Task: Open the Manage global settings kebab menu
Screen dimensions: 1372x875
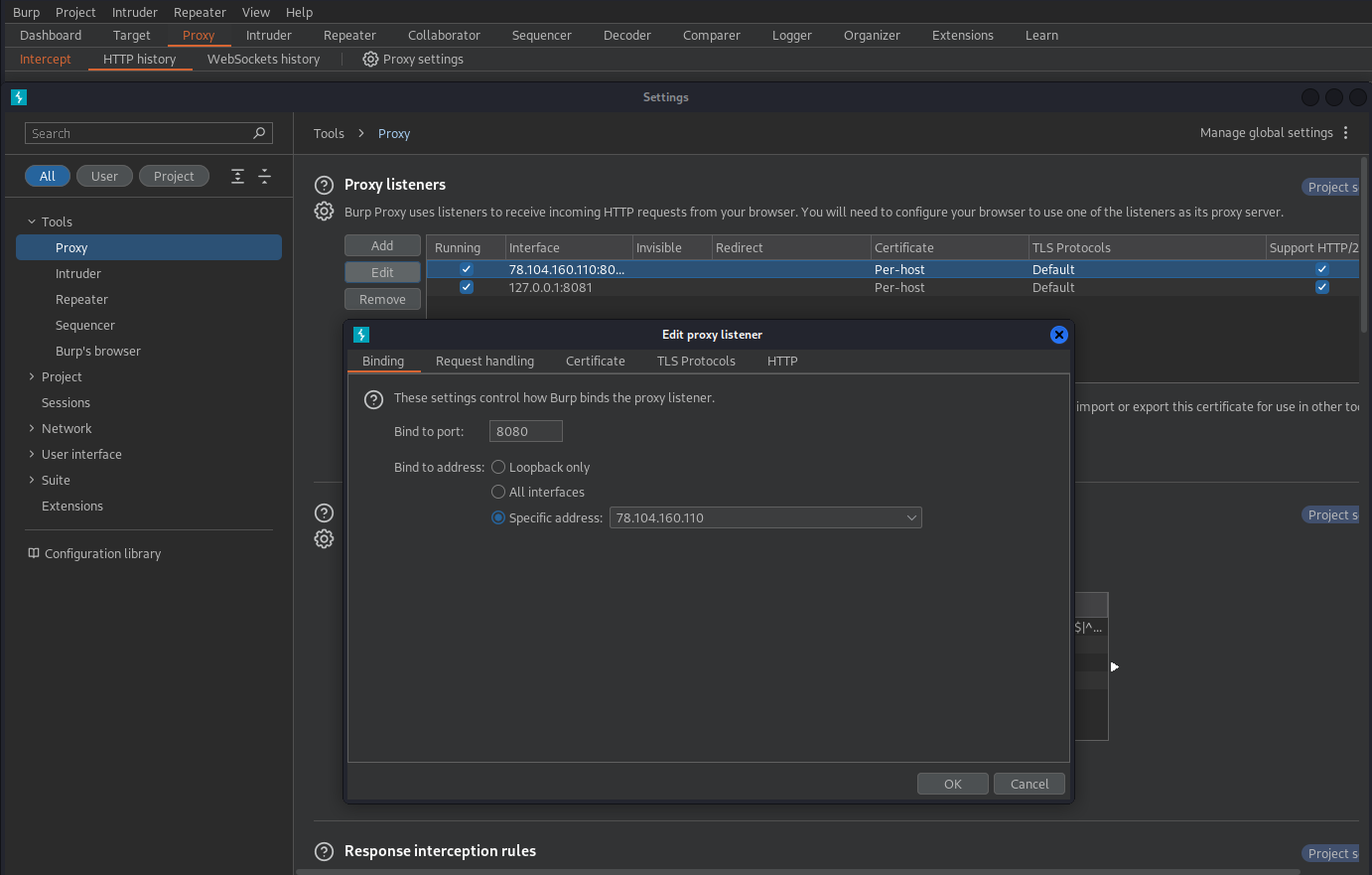Action: pyautogui.click(x=1346, y=133)
